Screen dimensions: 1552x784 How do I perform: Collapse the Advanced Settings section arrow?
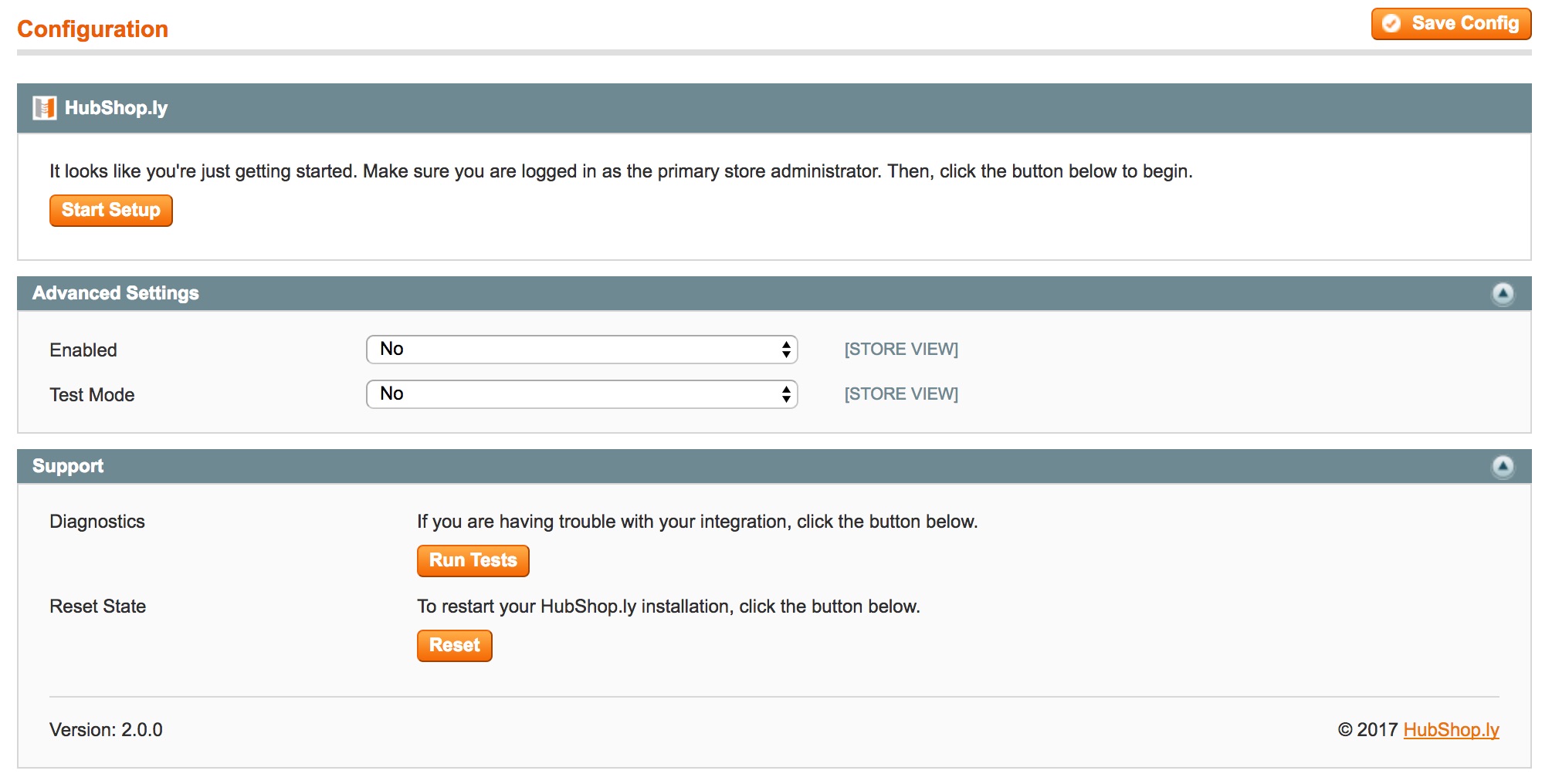coord(1503,294)
